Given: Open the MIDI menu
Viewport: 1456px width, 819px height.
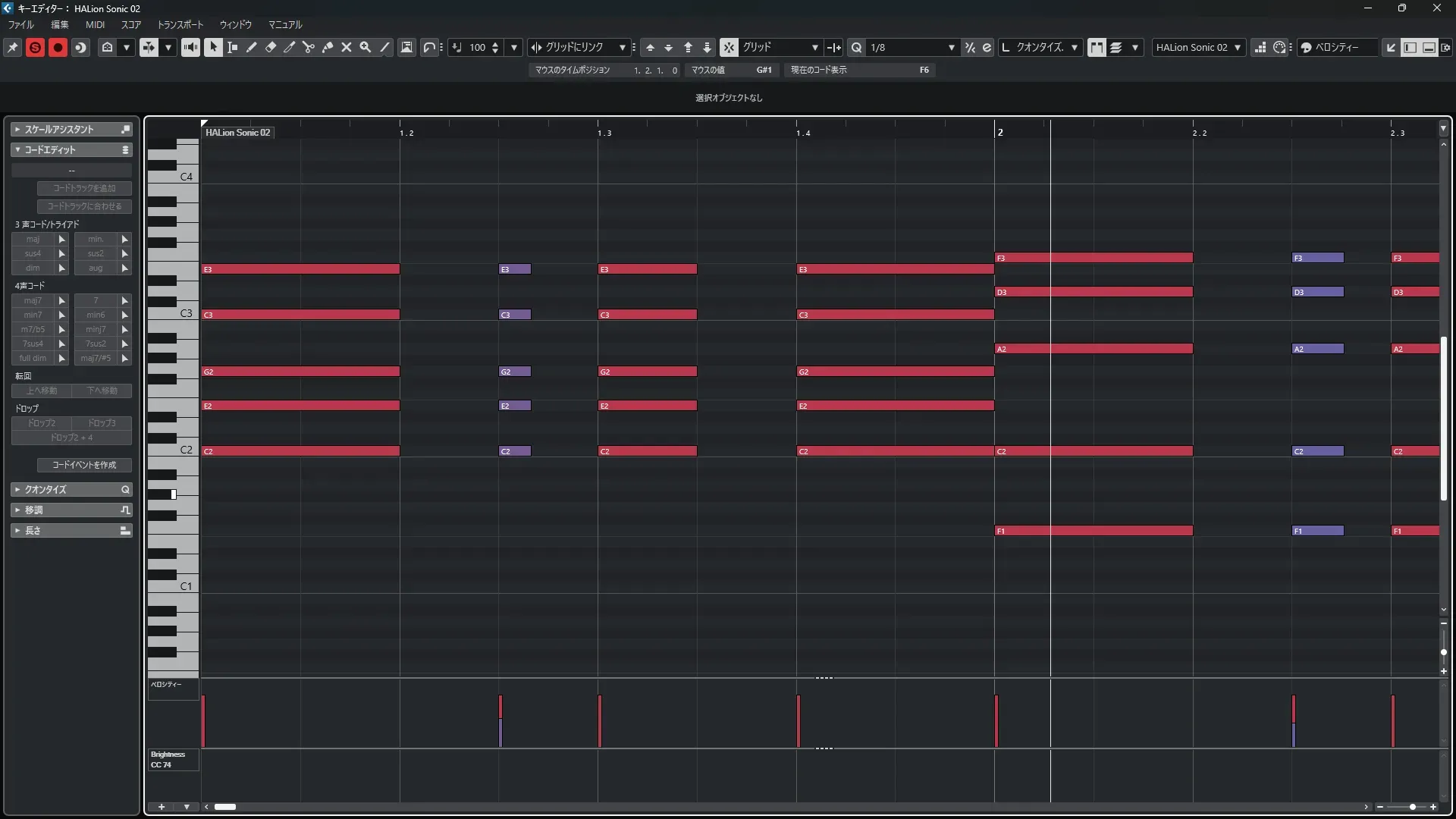Looking at the screenshot, I should pos(95,24).
